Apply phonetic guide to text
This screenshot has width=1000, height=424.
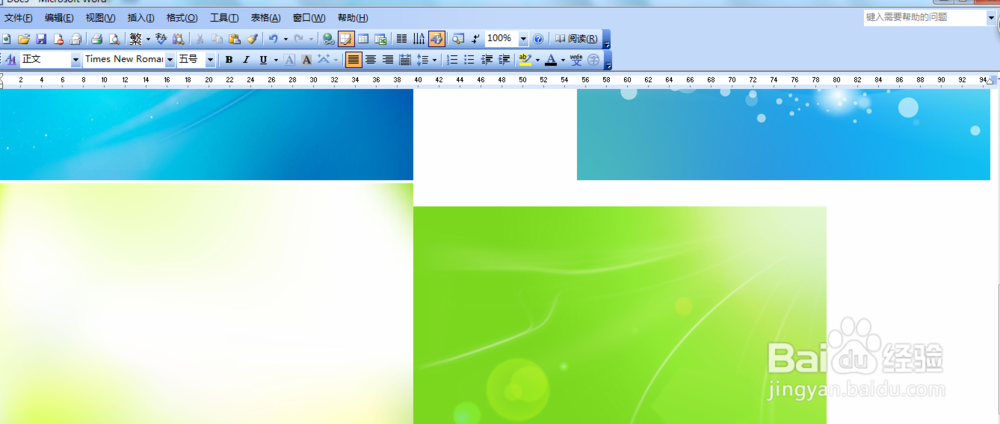(577, 60)
